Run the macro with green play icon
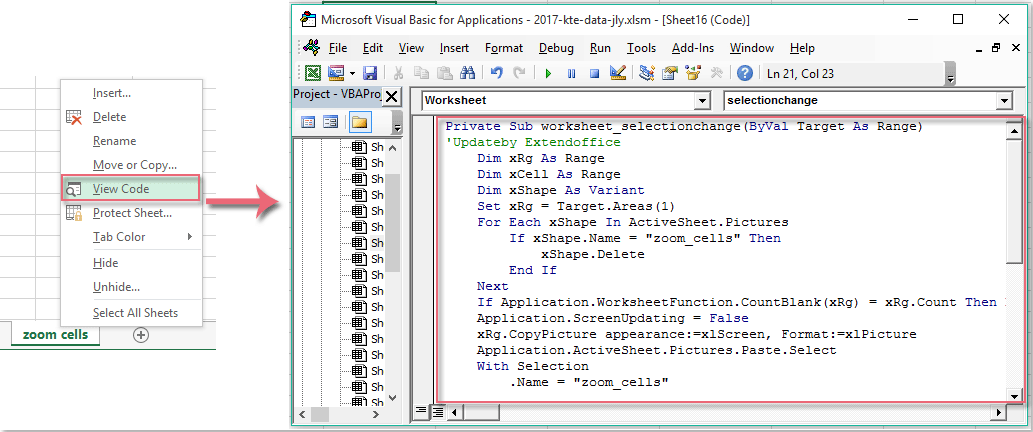1033x432 pixels. (x=548, y=73)
